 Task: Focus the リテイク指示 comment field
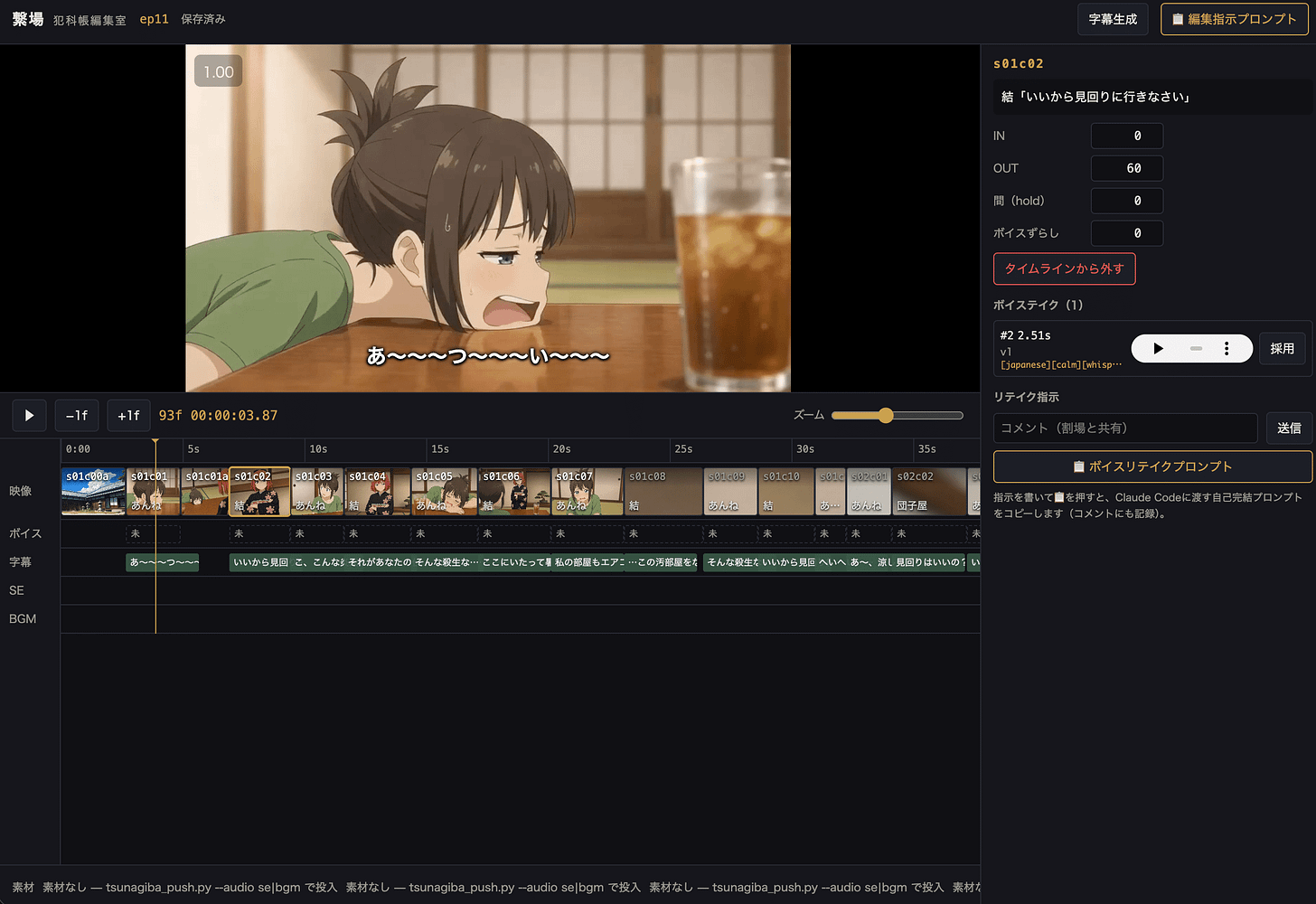(x=1125, y=428)
